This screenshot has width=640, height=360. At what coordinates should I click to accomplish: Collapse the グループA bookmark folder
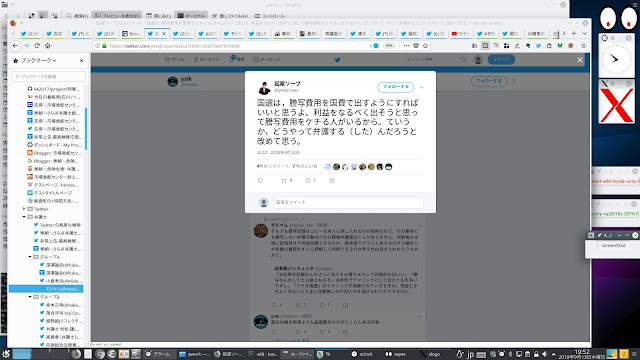(x=30, y=257)
